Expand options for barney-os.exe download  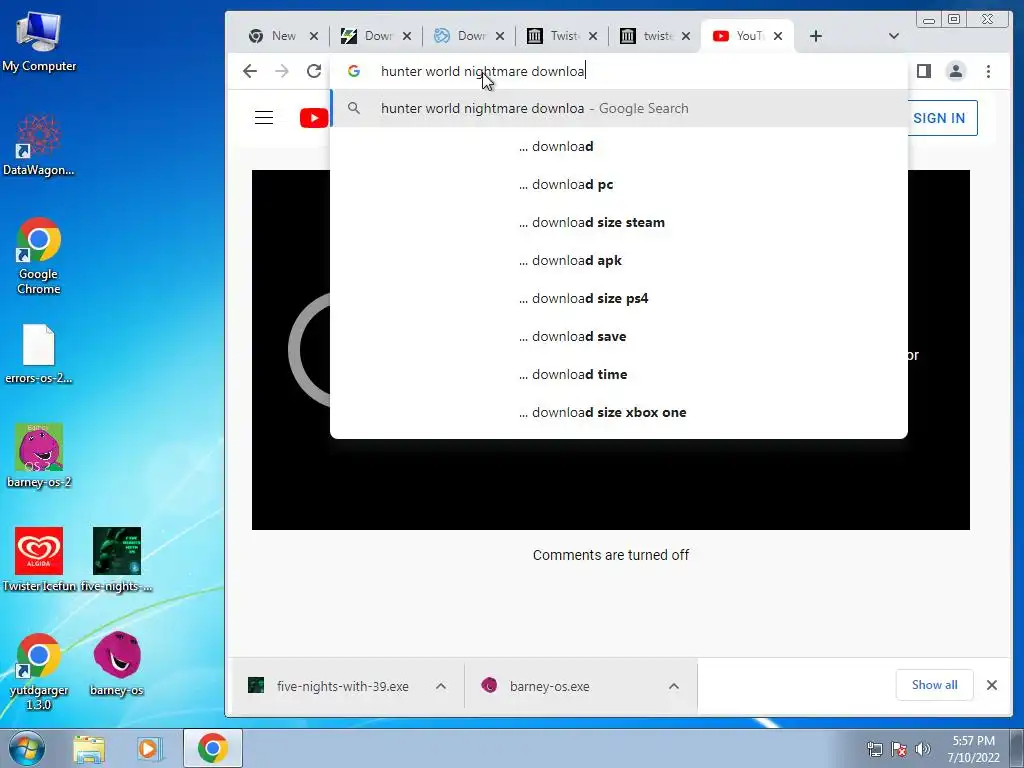pos(674,686)
